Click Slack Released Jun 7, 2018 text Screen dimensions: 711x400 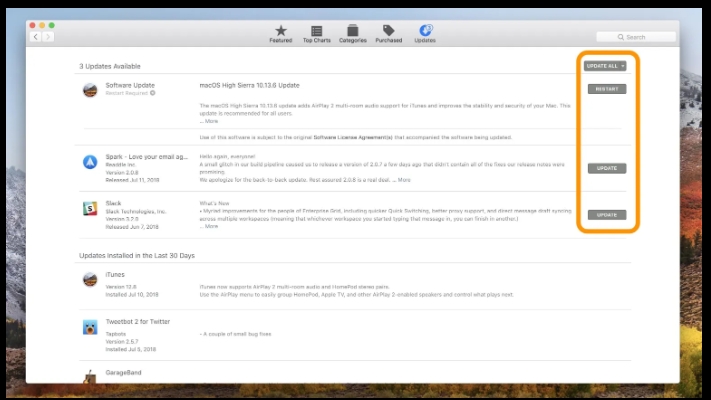click(x=132, y=227)
